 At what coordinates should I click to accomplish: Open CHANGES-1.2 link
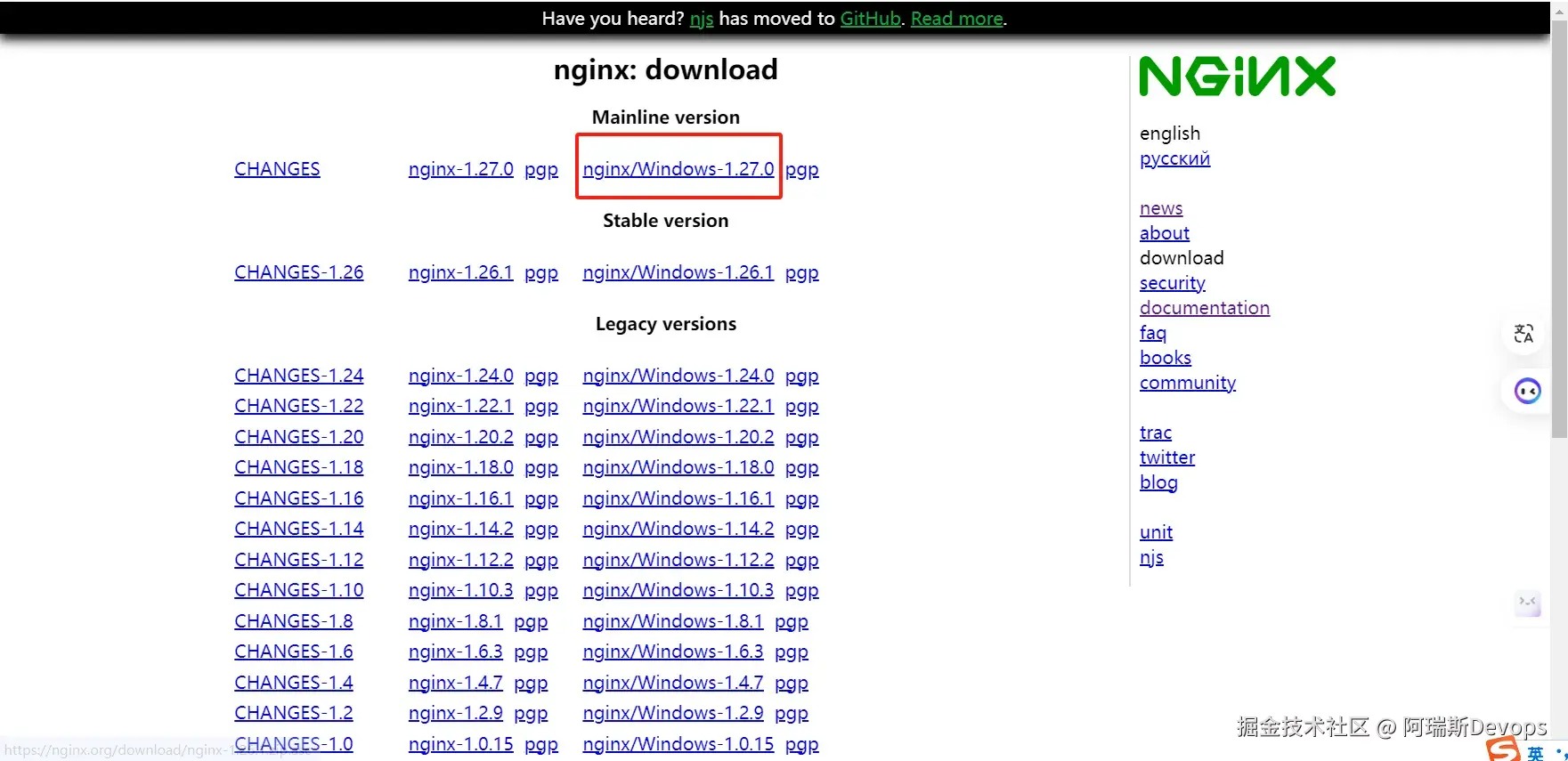pos(294,713)
